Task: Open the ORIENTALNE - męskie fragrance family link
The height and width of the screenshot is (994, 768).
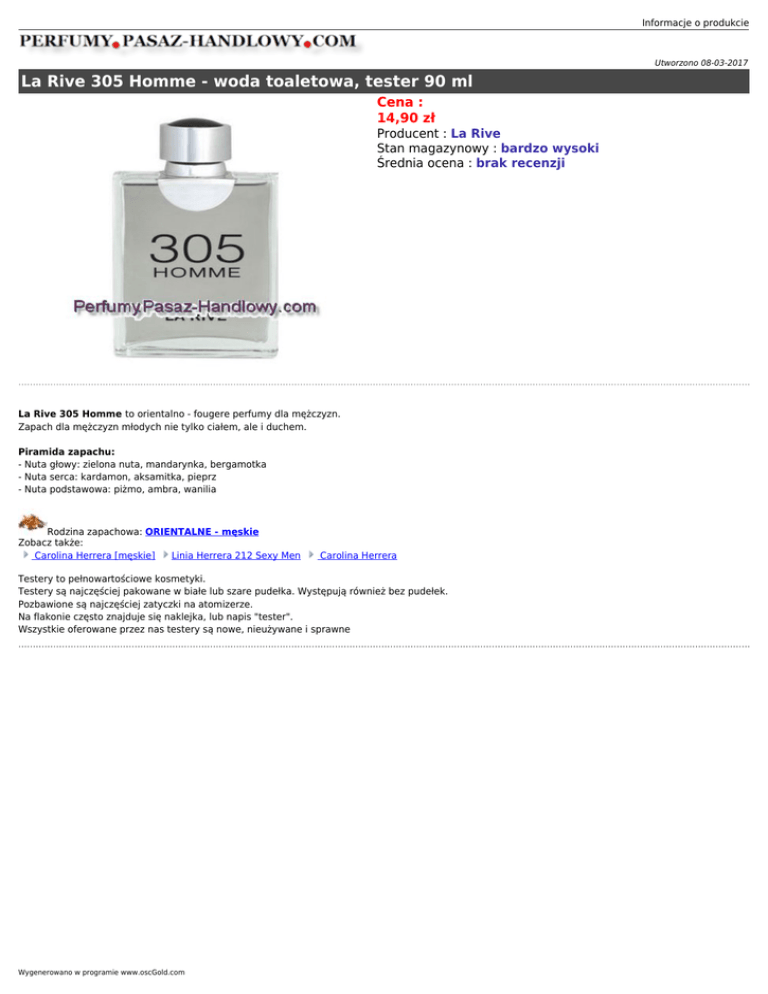Action: tap(202, 532)
